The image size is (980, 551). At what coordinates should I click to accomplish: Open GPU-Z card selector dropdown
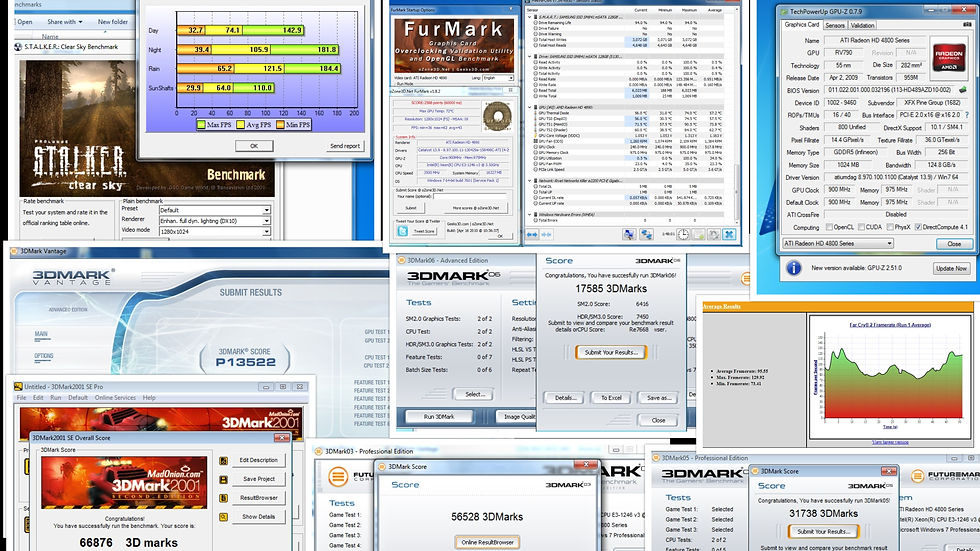tap(838, 244)
